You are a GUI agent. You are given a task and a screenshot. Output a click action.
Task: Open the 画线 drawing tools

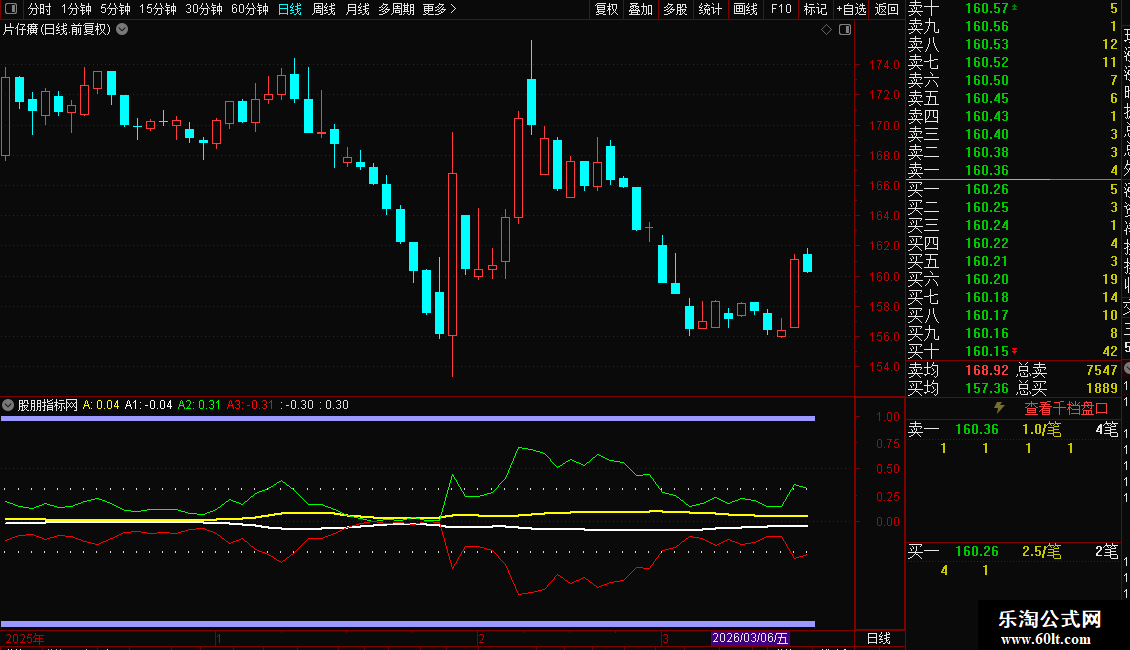745,9
